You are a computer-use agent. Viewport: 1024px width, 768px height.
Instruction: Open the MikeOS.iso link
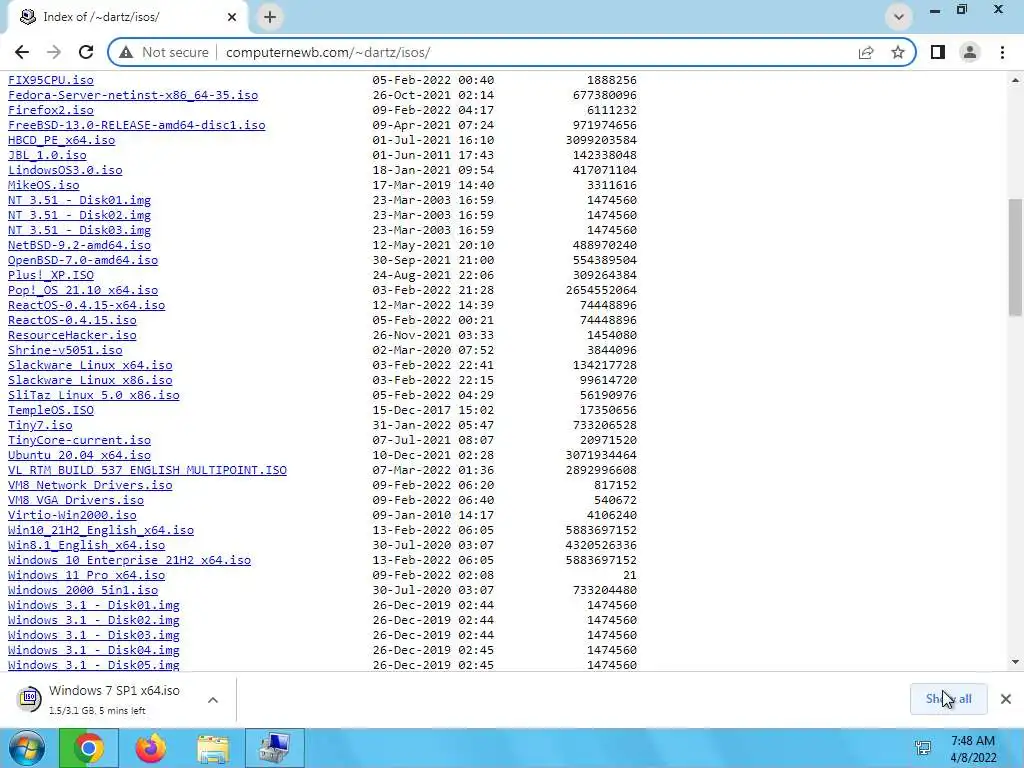click(x=44, y=185)
